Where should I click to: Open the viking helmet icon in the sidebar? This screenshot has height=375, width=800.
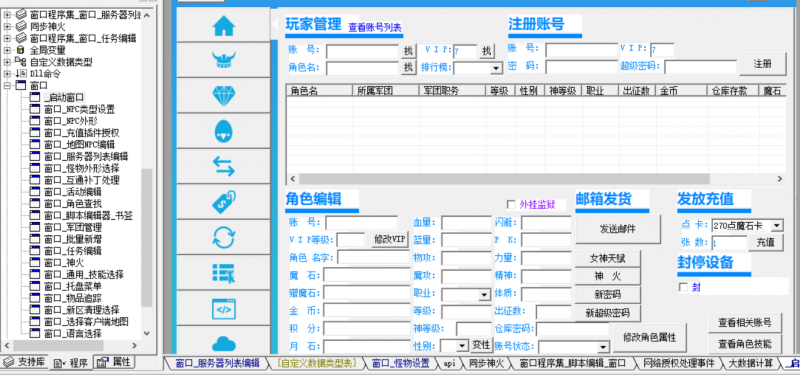click(x=224, y=60)
